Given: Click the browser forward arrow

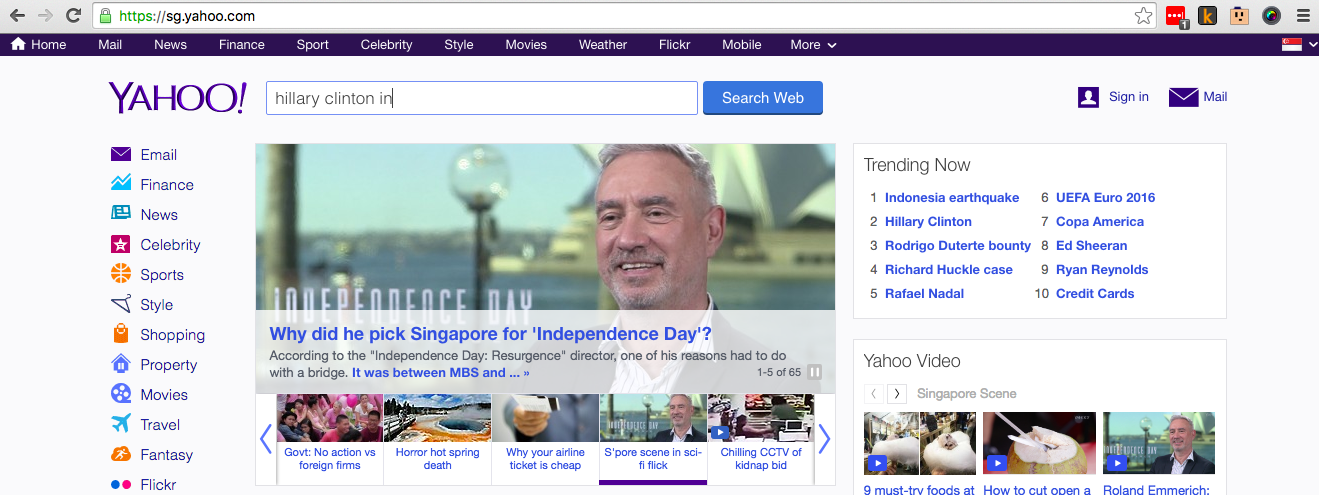Looking at the screenshot, I should [x=45, y=16].
